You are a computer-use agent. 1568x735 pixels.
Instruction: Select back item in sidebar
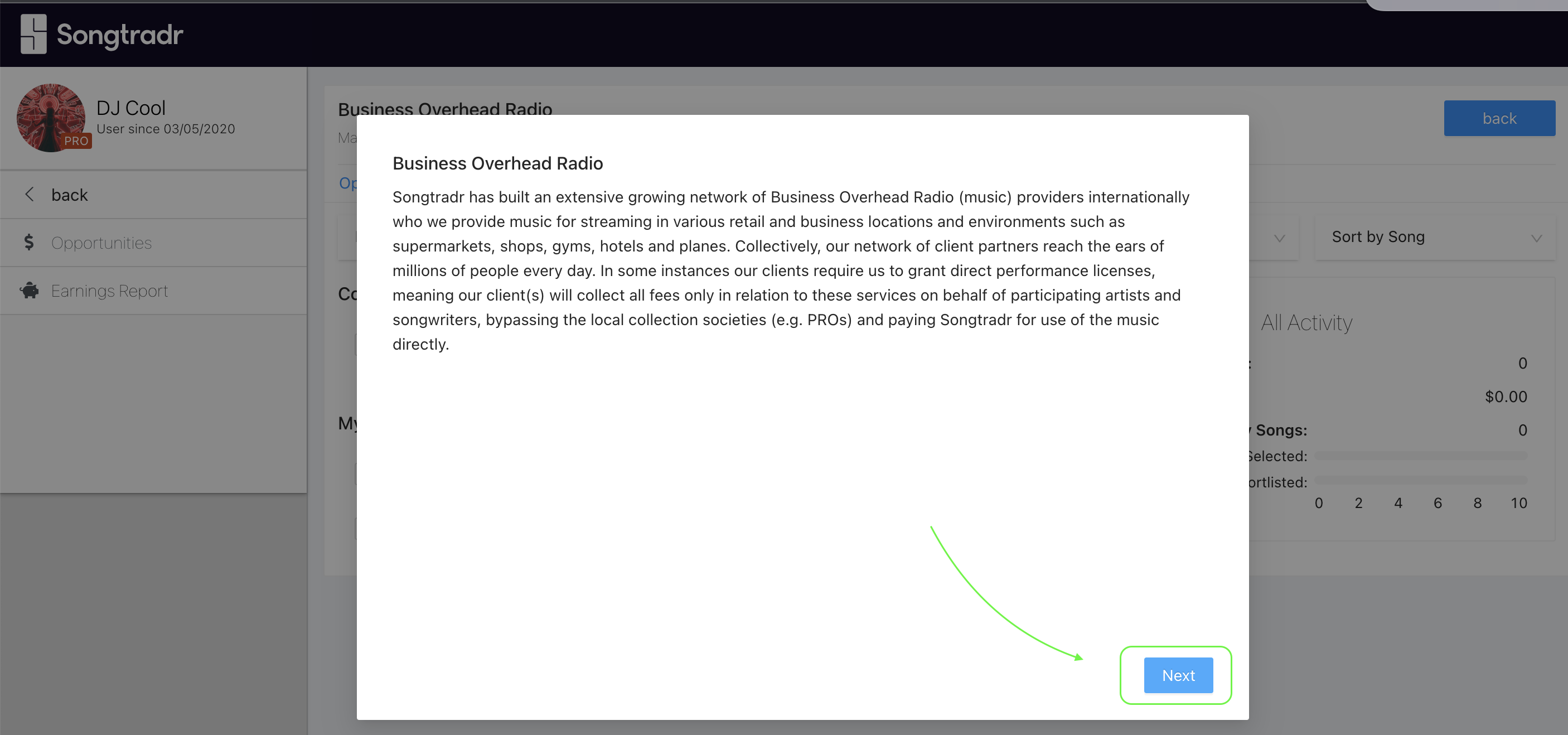click(153, 194)
